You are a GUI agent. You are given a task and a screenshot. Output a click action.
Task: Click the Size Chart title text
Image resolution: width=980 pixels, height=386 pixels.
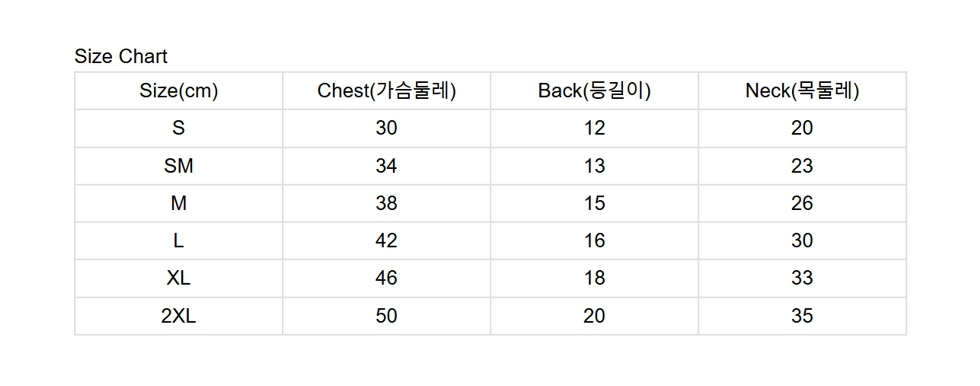121,56
